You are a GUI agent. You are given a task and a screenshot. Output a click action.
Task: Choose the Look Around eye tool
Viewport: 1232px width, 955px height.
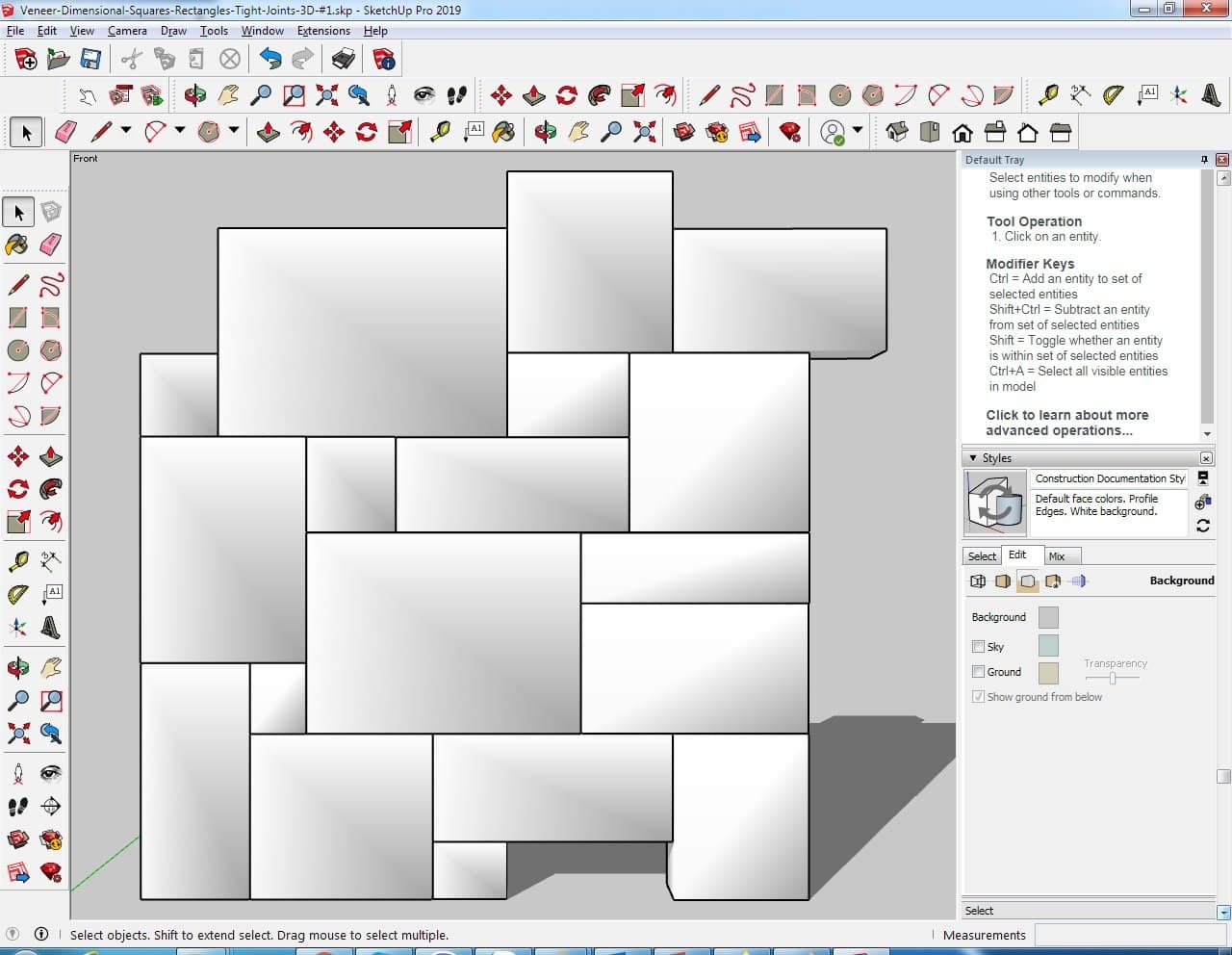[423, 95]
